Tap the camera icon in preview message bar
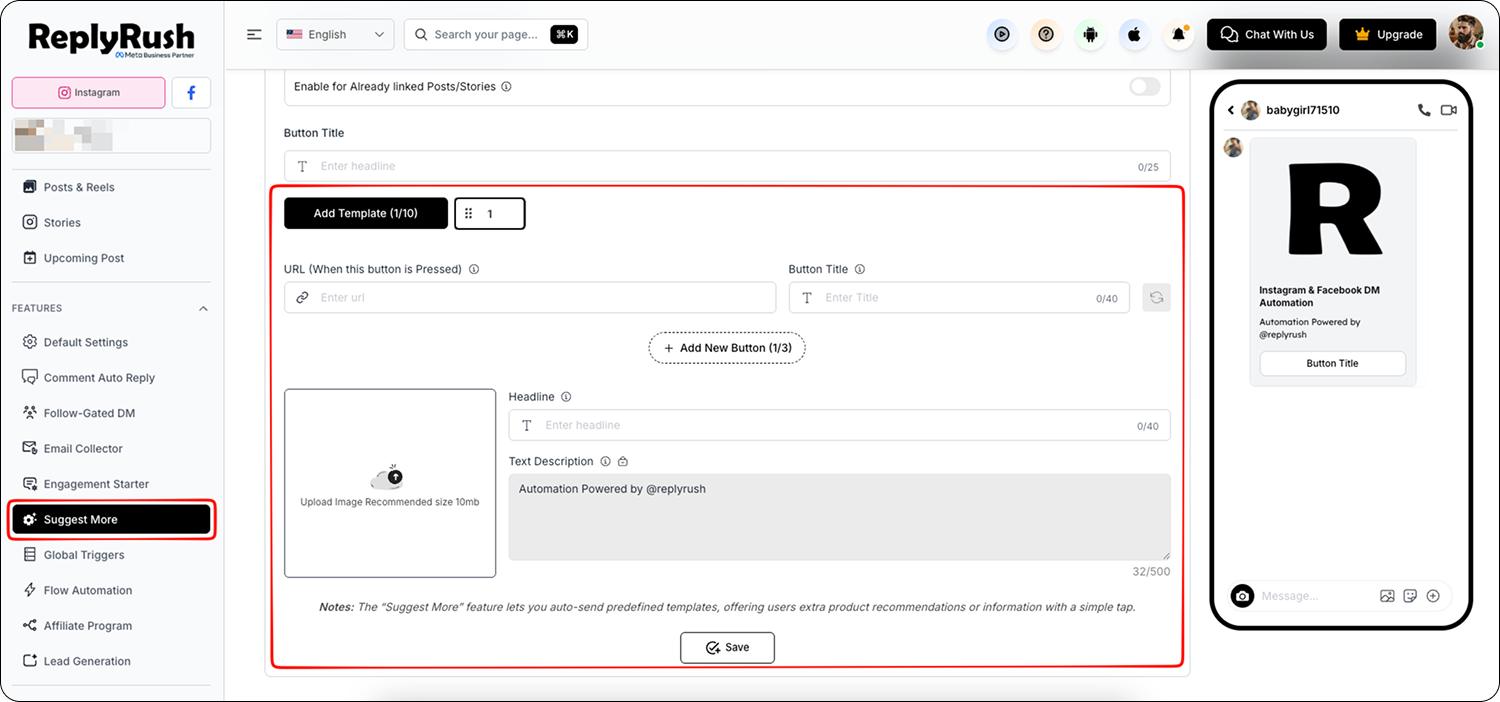 point(1242,596)
